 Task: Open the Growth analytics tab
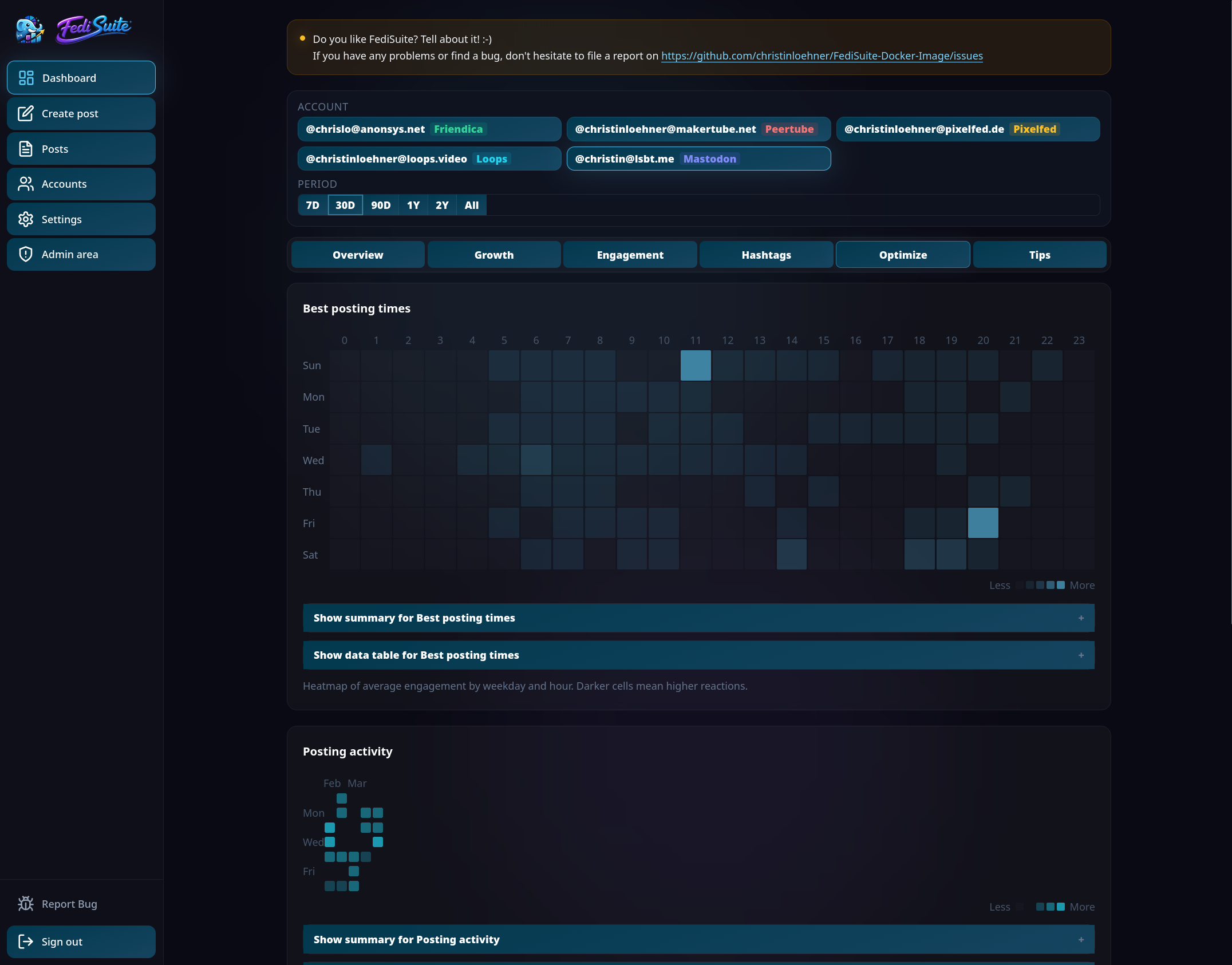point(493,255)
